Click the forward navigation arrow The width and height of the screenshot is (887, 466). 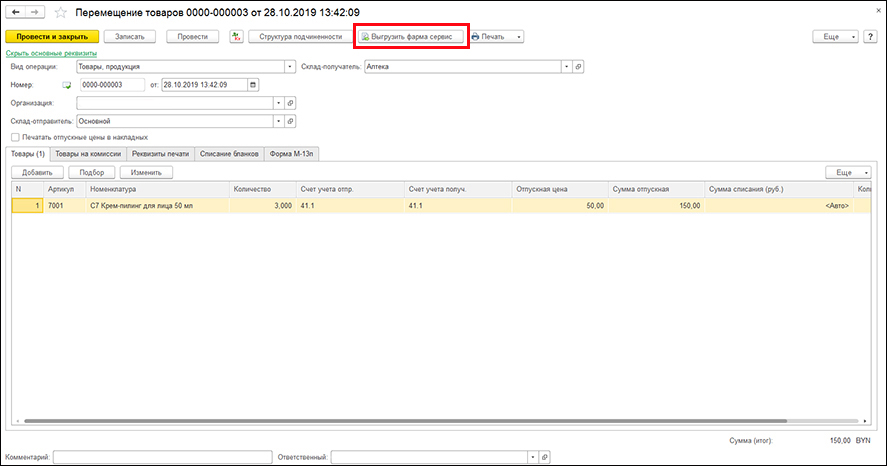pyautogui.click(x=33, y=12)
